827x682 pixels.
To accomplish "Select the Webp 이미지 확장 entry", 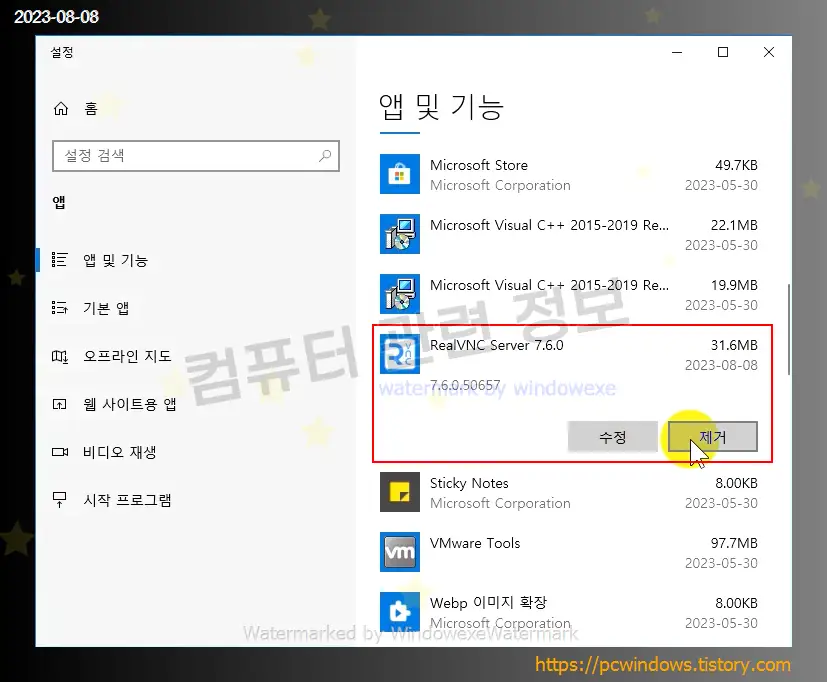I will point(488,603).
